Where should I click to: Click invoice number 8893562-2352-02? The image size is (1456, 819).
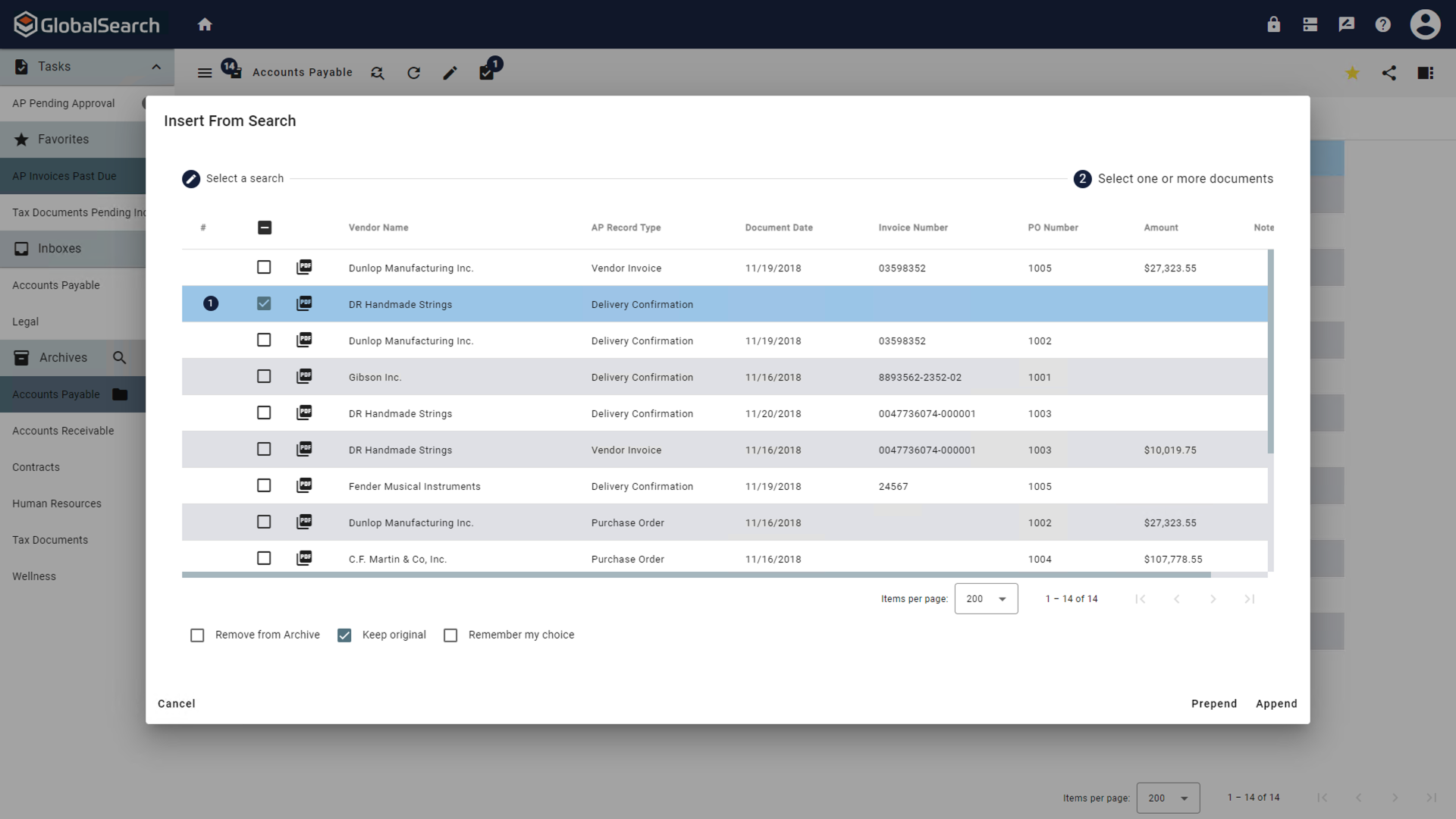[920, 378]
